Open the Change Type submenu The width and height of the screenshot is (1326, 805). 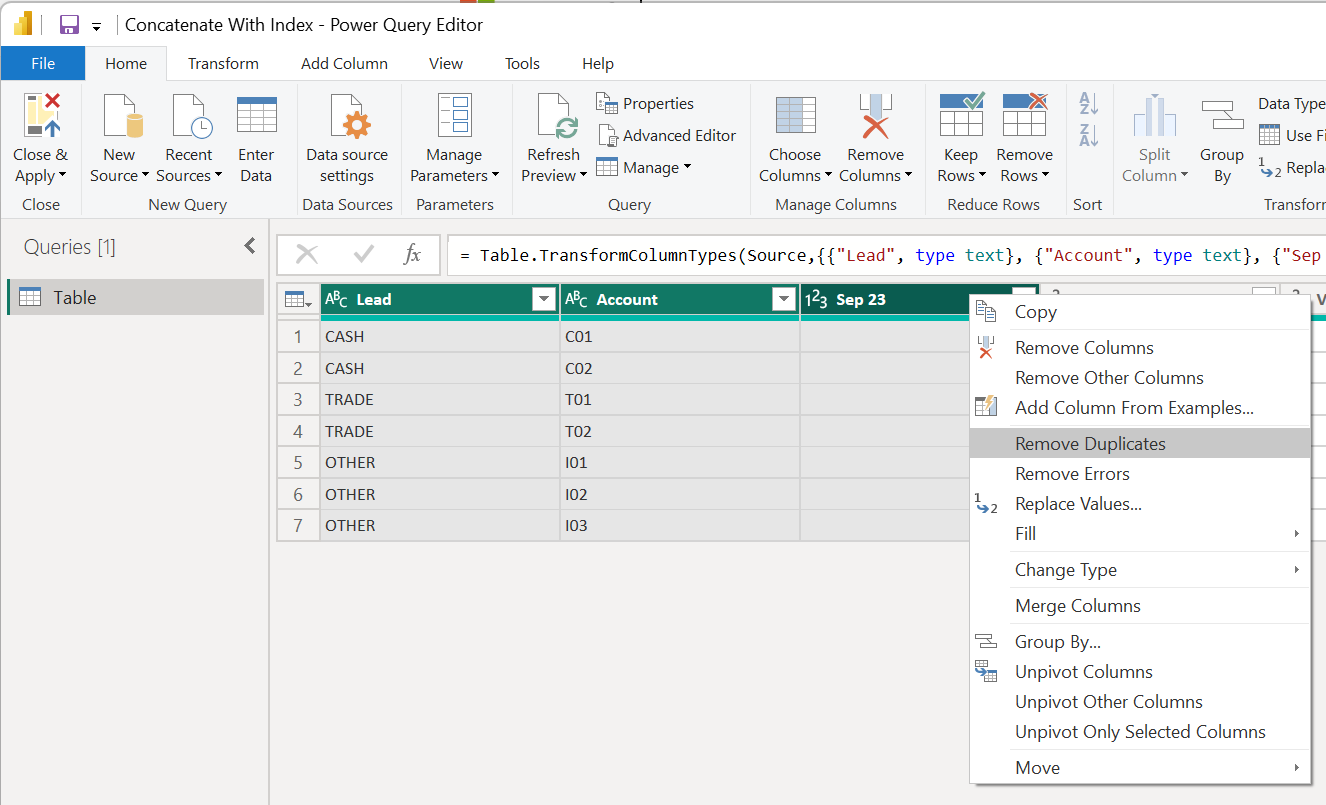[1140, 570]
